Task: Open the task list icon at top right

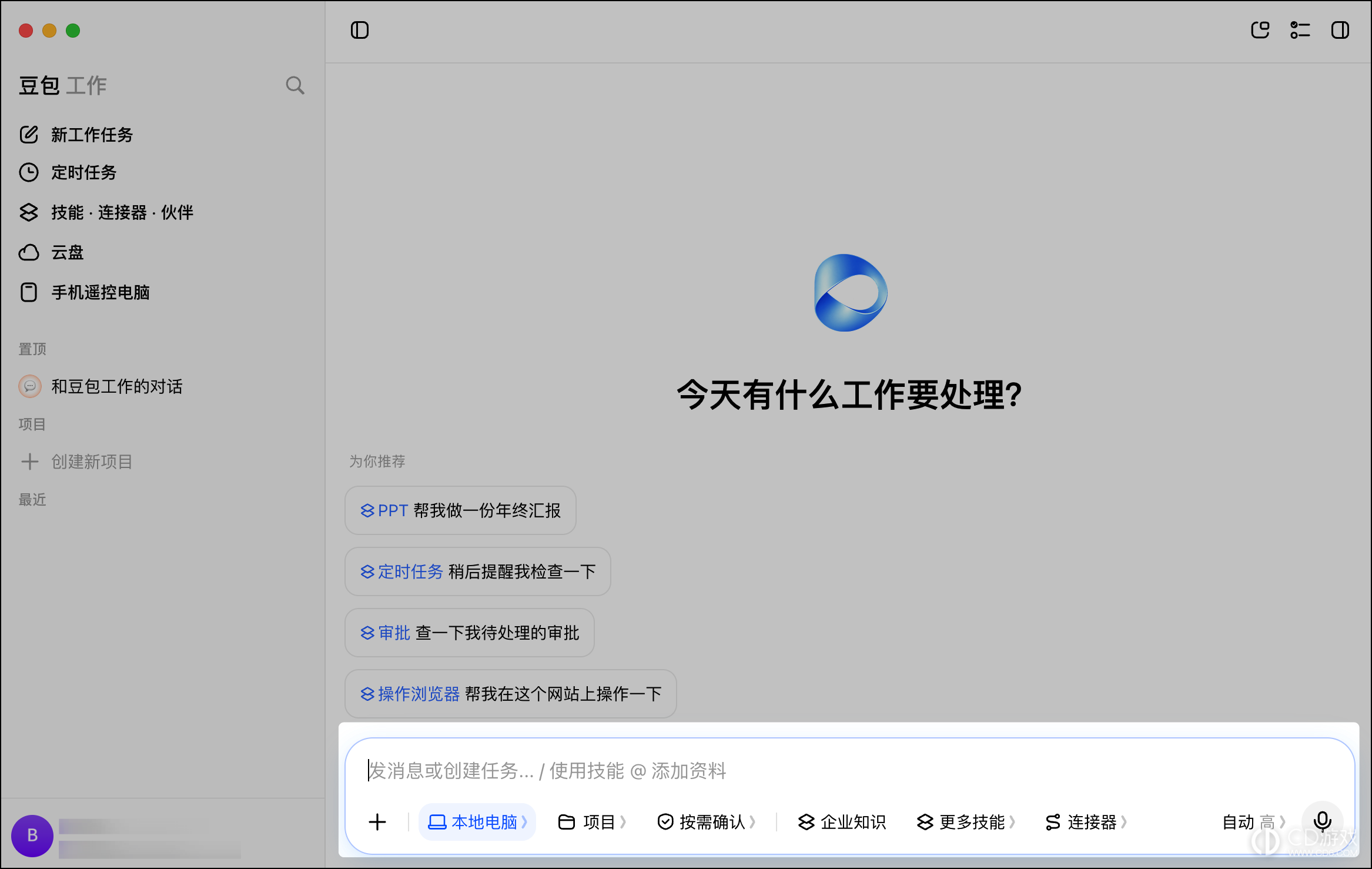Action: coord(1300,30)
